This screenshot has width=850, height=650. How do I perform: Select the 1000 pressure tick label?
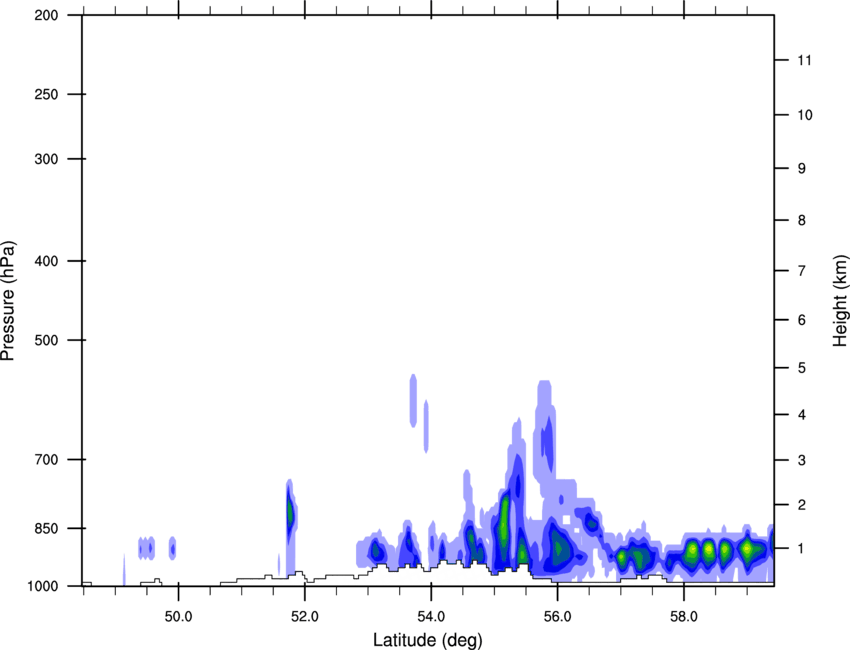pyautogui.click(x=43, y=586)
